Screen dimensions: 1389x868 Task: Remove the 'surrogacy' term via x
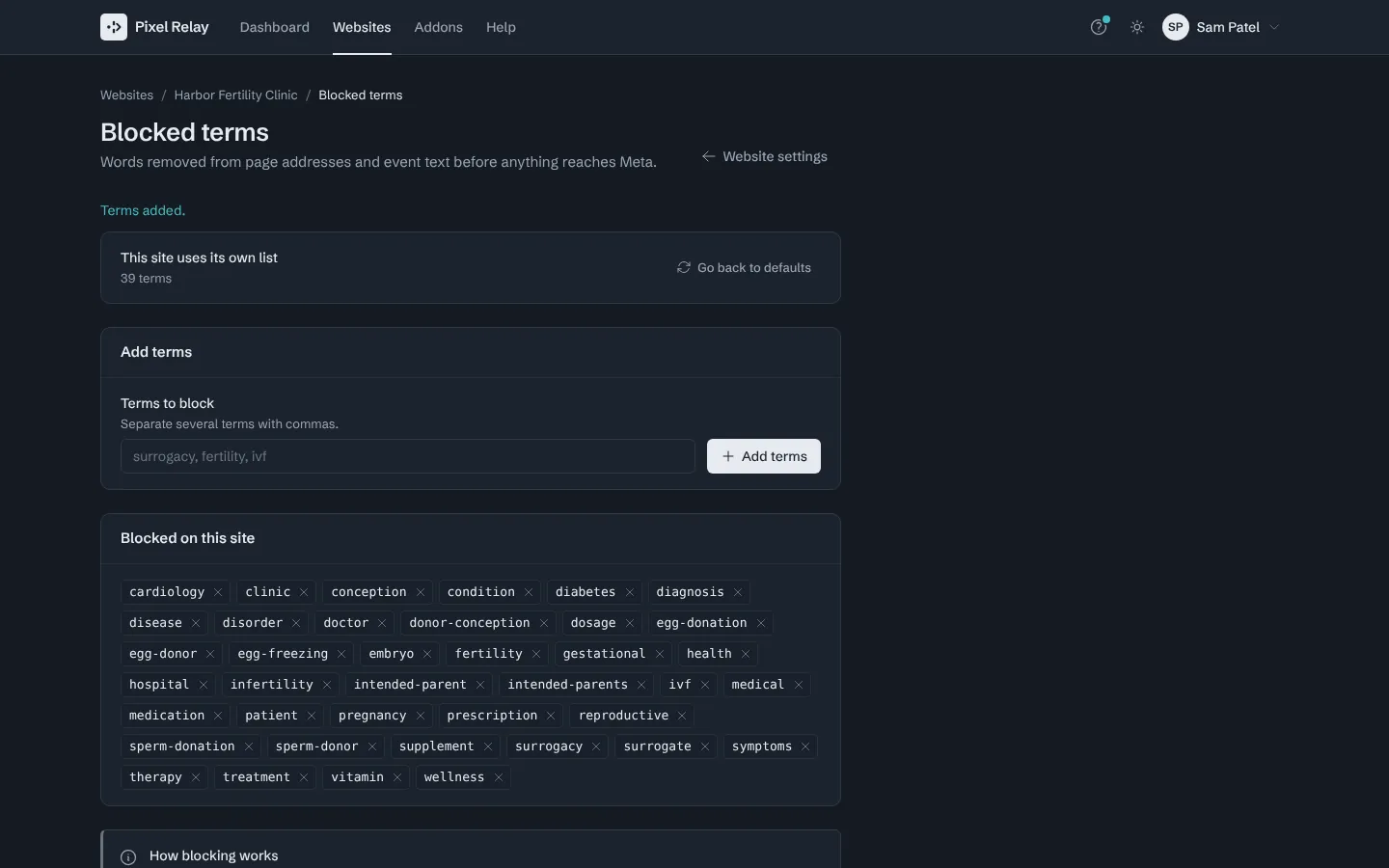(596, 746)
